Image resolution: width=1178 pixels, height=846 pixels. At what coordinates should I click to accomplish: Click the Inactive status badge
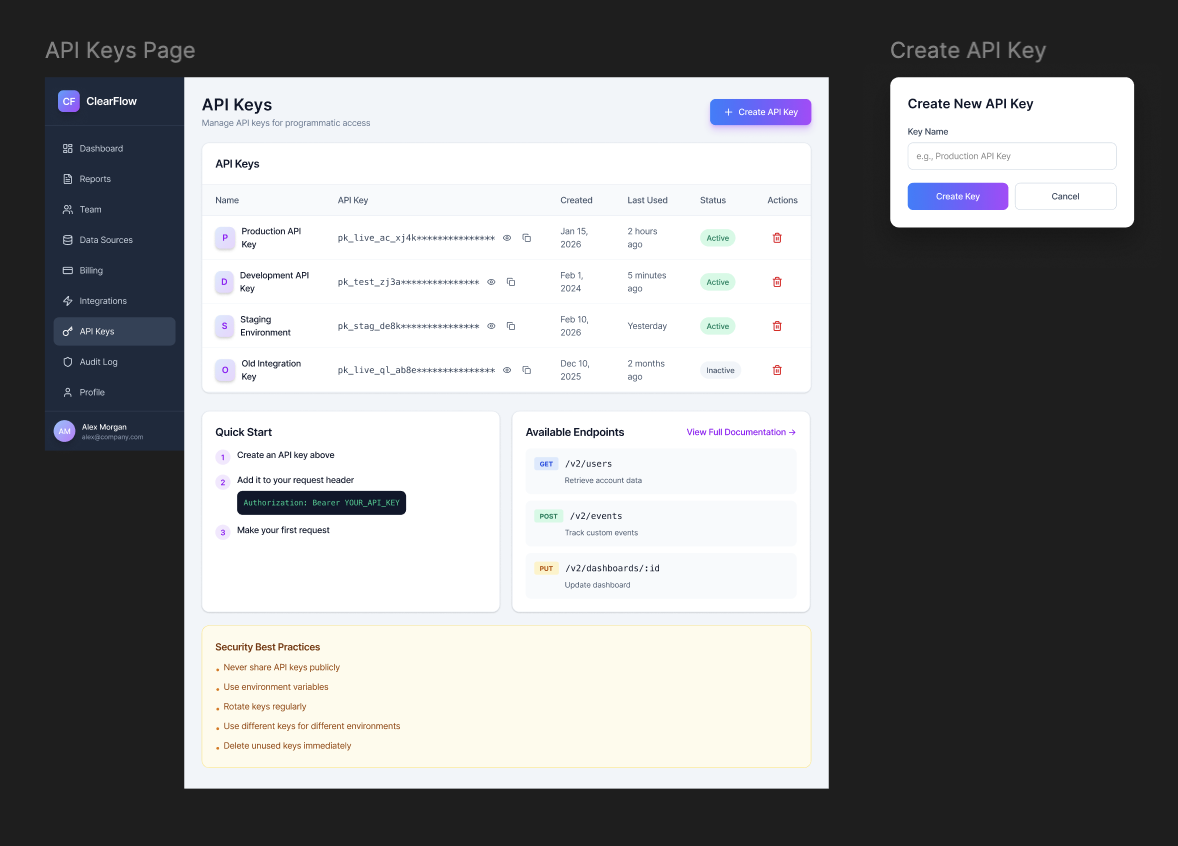click(x=720, y=370)
